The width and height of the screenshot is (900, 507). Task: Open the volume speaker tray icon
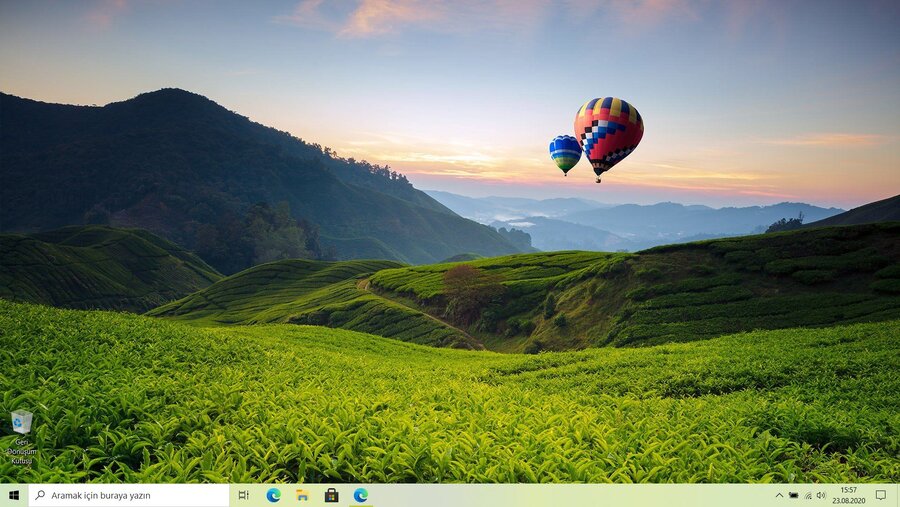(x=821, y=495)
